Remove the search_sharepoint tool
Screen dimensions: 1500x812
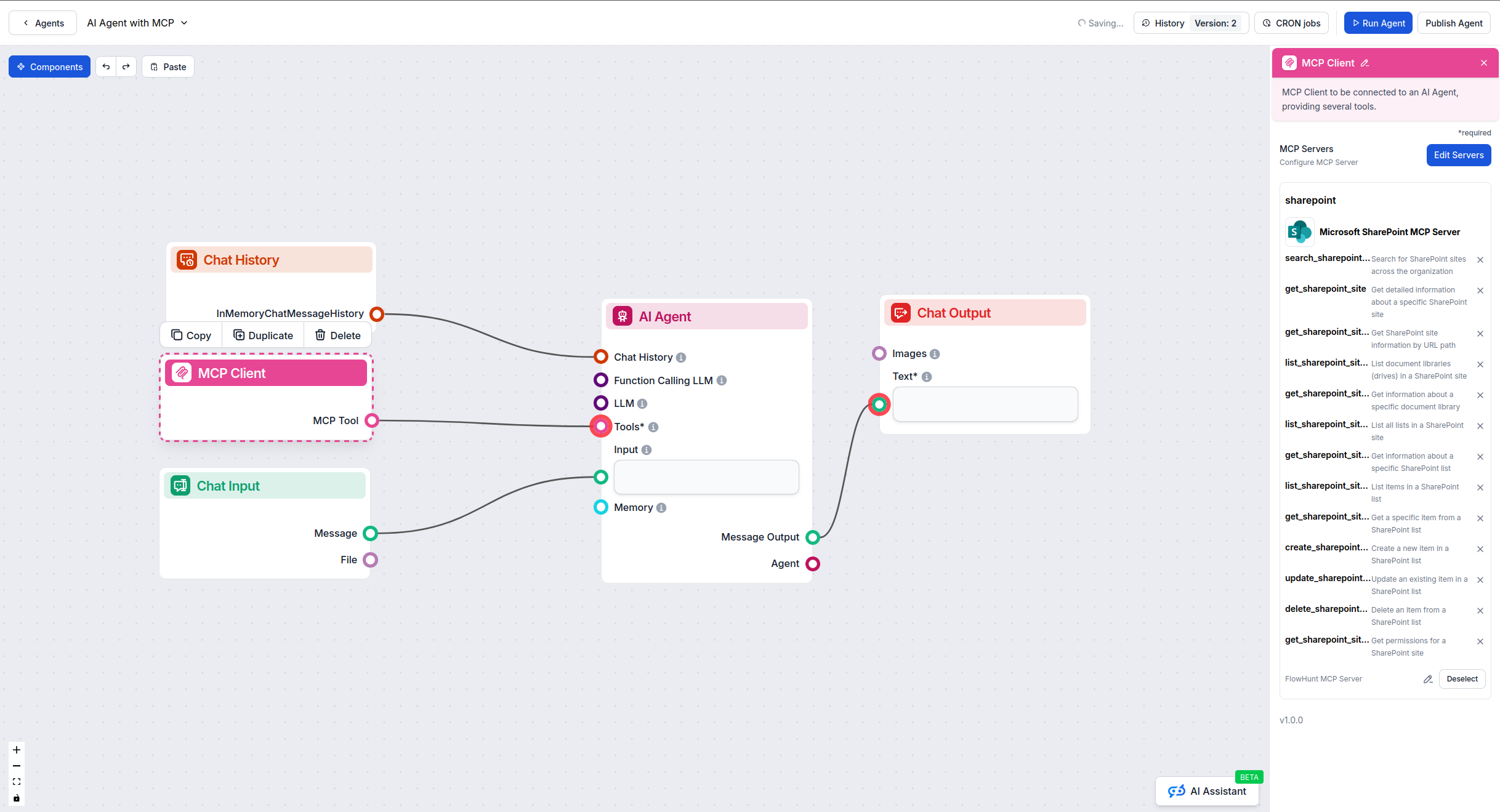1480,259
